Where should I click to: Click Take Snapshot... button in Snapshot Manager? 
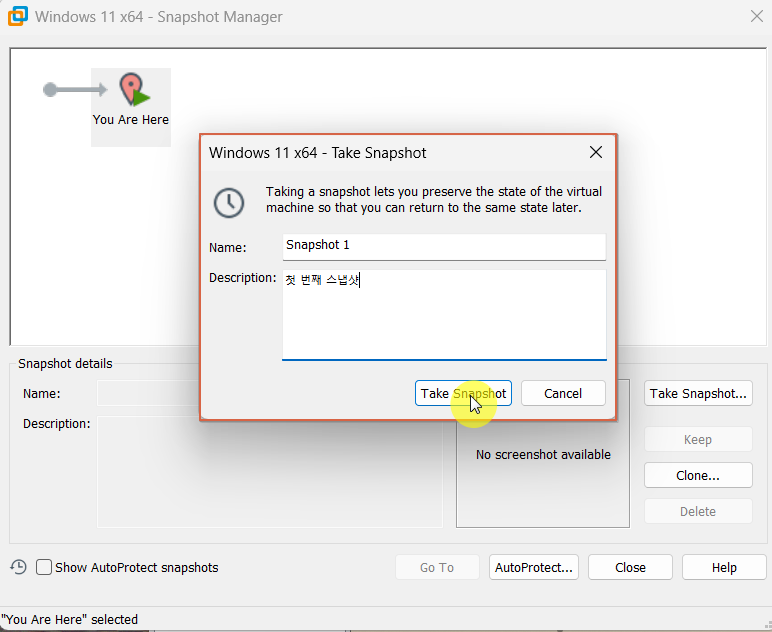tap(698, 393)
